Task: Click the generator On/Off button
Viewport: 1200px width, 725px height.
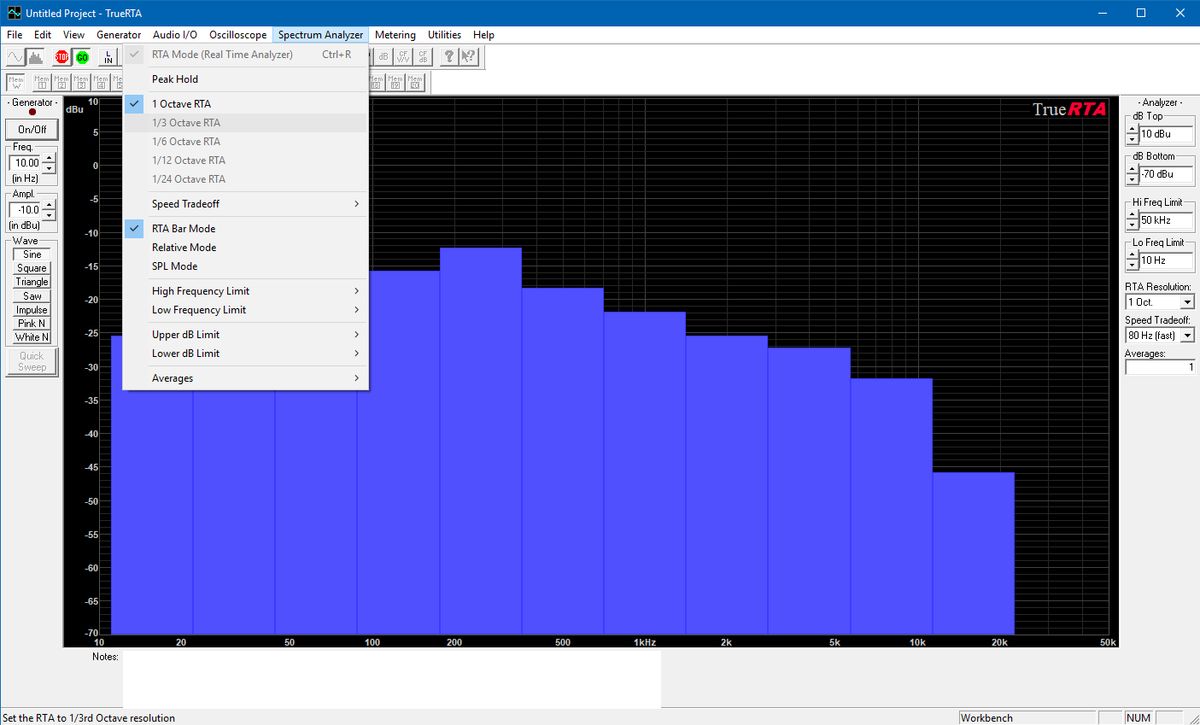Action: pos(32,130)
